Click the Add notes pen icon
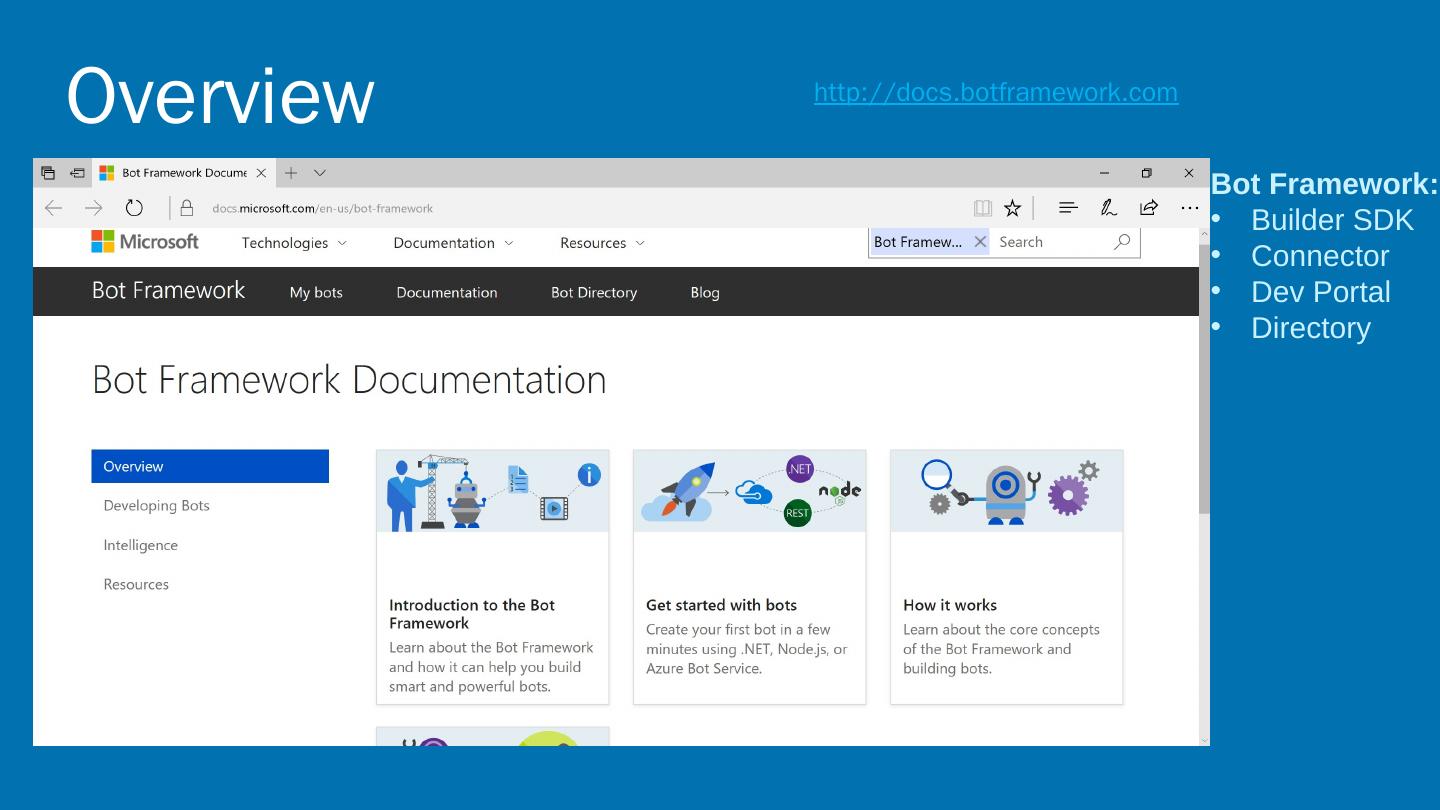The height and width of the screenshot is (810, 1440). pos(1108,208)
